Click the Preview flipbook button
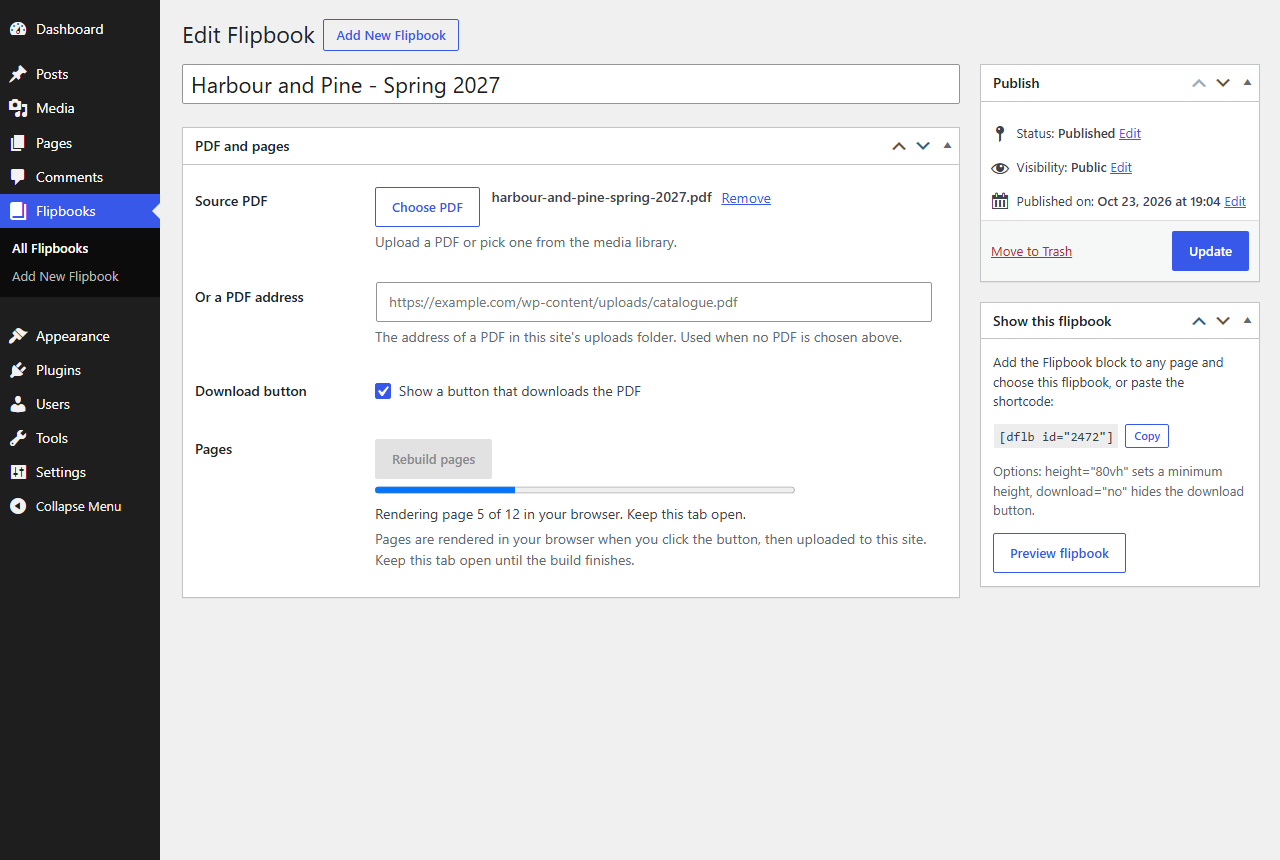Image resolution: width=1280 pixels, height=860 pixels. point(1059,553)
